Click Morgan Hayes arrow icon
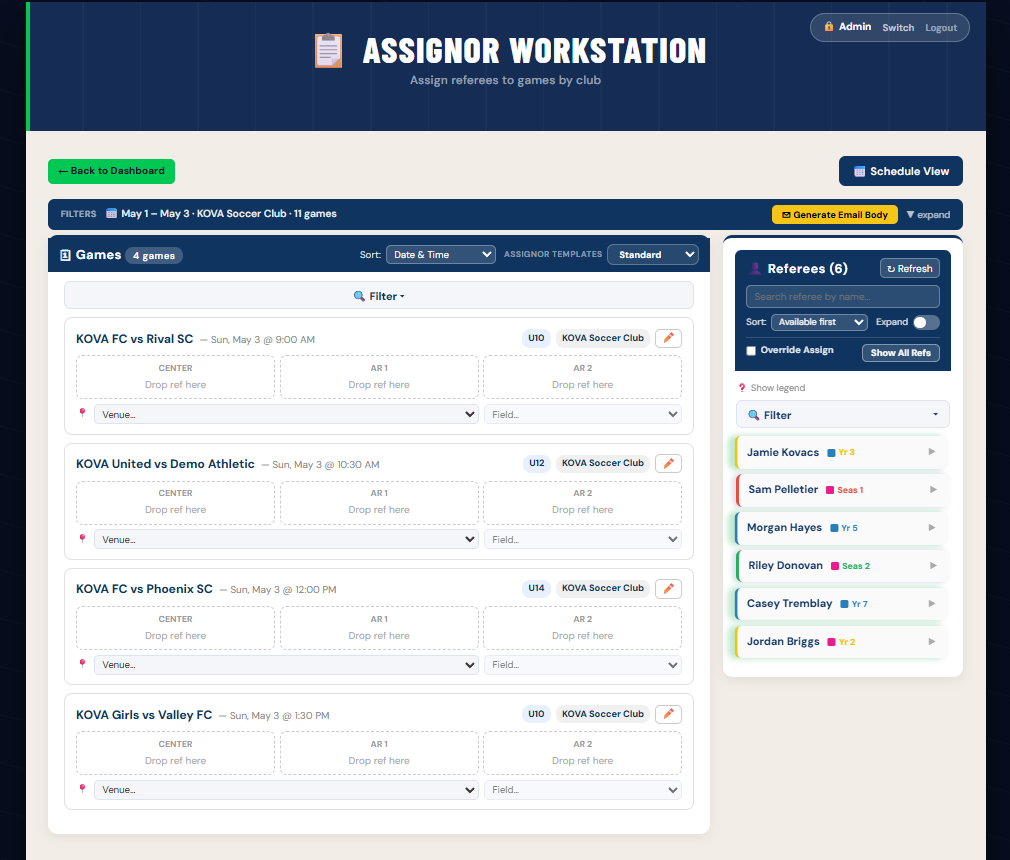Viewport: 1010px width, 860px height. (931, 528)
